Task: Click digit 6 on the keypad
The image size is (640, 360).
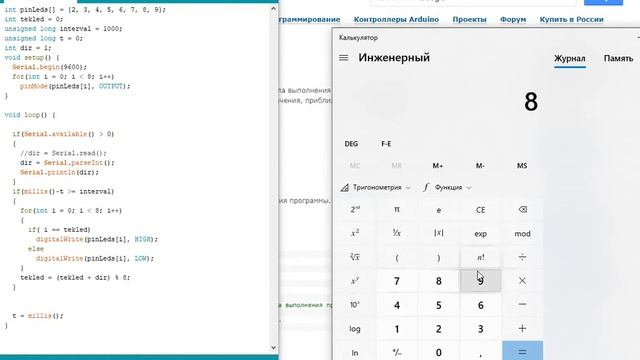Action: click(481, 304)
